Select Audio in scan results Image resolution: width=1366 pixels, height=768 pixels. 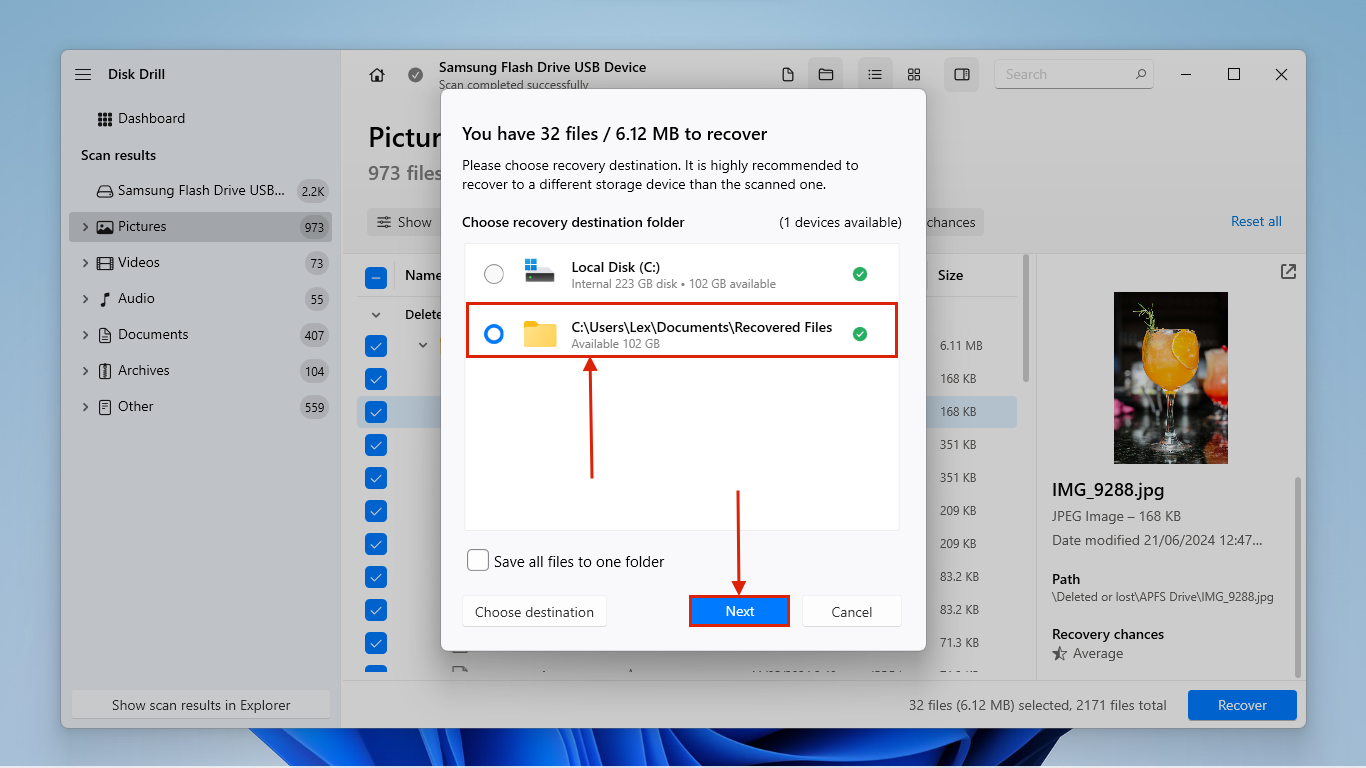136,299
